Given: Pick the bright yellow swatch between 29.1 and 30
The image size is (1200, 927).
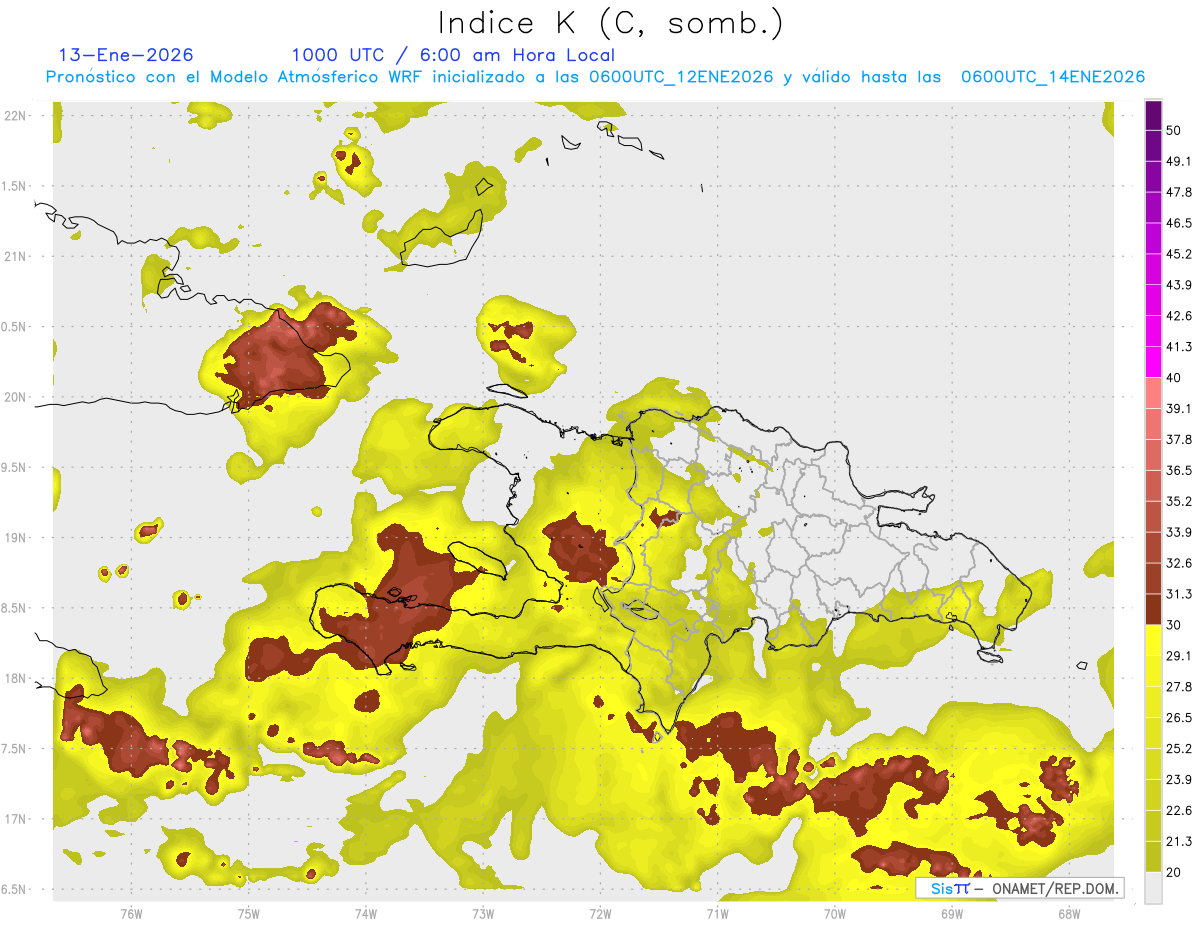Looking at the screenshot, I should (1153, 640).
